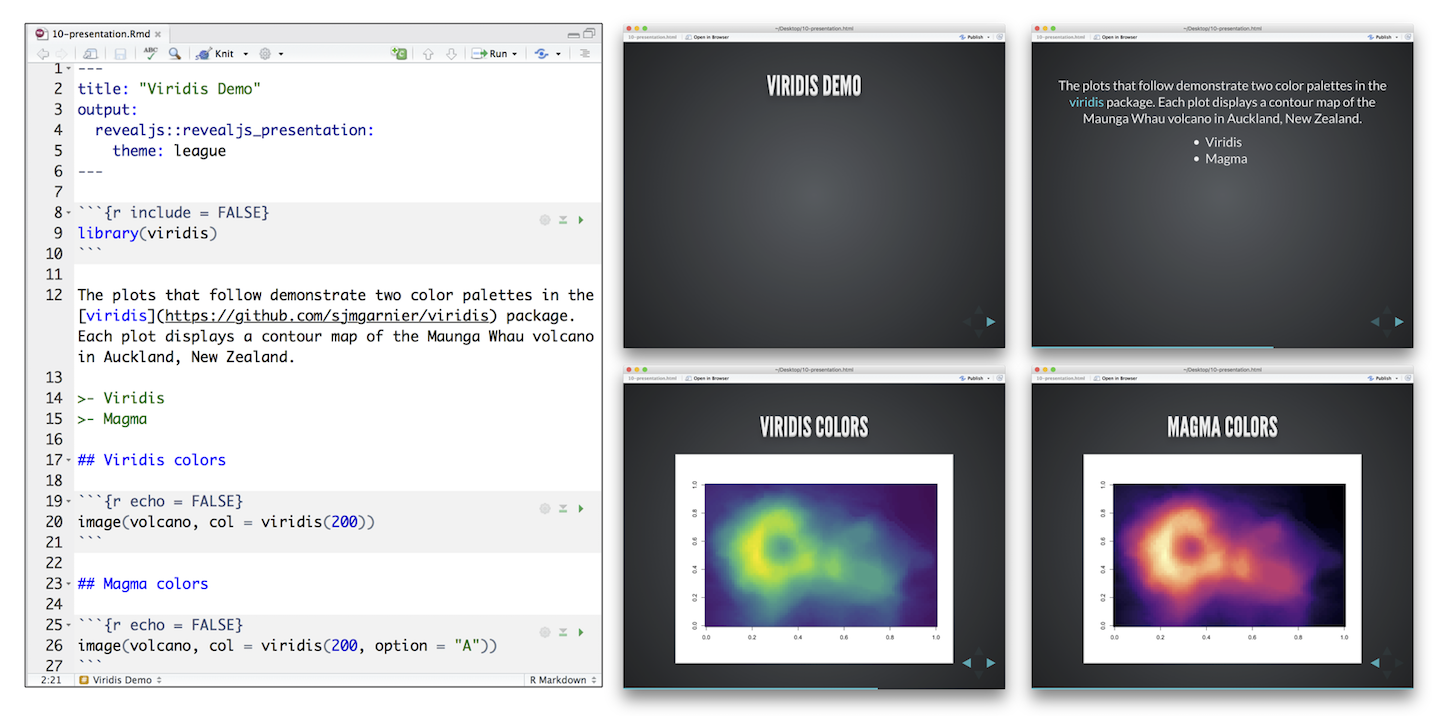The image size is (1440, 716).
Task: Click the Go back arrow in editor toolbar
Action: pyautogui.click(x=43, y=54)
